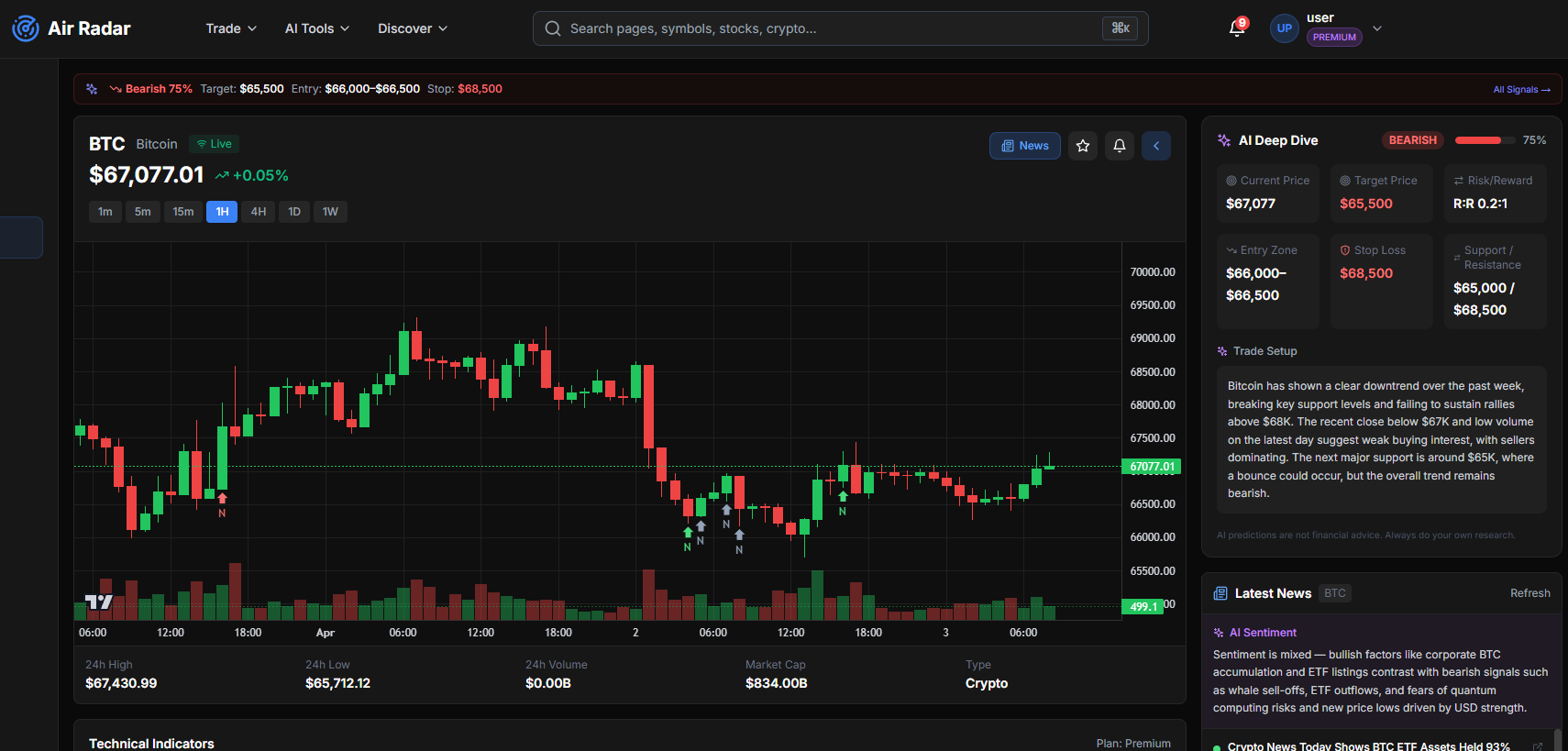Expand the user account menu chevron
The image size is (1568, 751).
pos(1376,28)
